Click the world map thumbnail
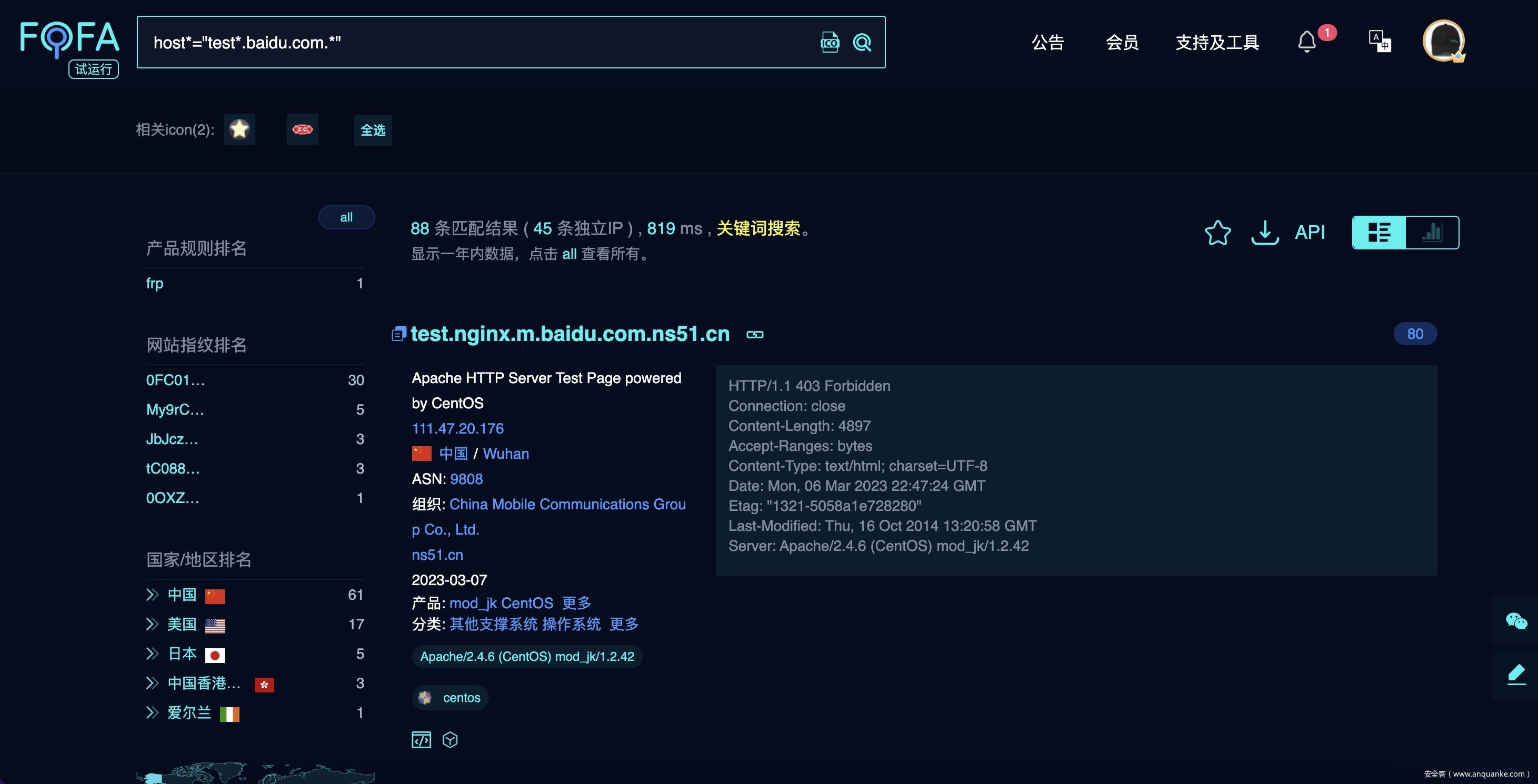This screenshot has width=1538, height=784. pos(255,772)
